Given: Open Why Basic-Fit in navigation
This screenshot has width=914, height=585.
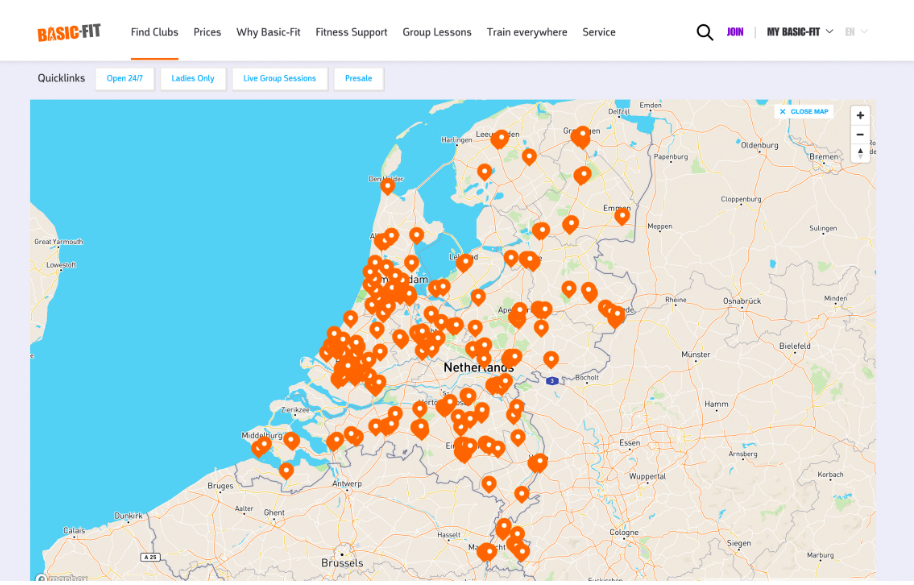Looking at the screenshot, I should pos(268,32).
